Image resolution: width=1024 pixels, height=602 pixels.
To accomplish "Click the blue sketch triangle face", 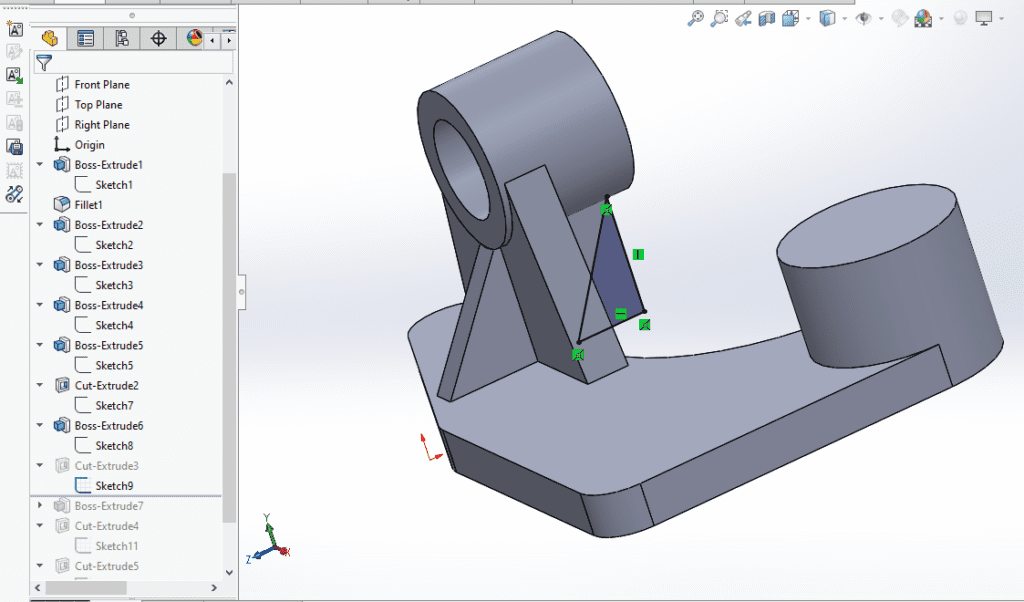I will tap(616, 271).
